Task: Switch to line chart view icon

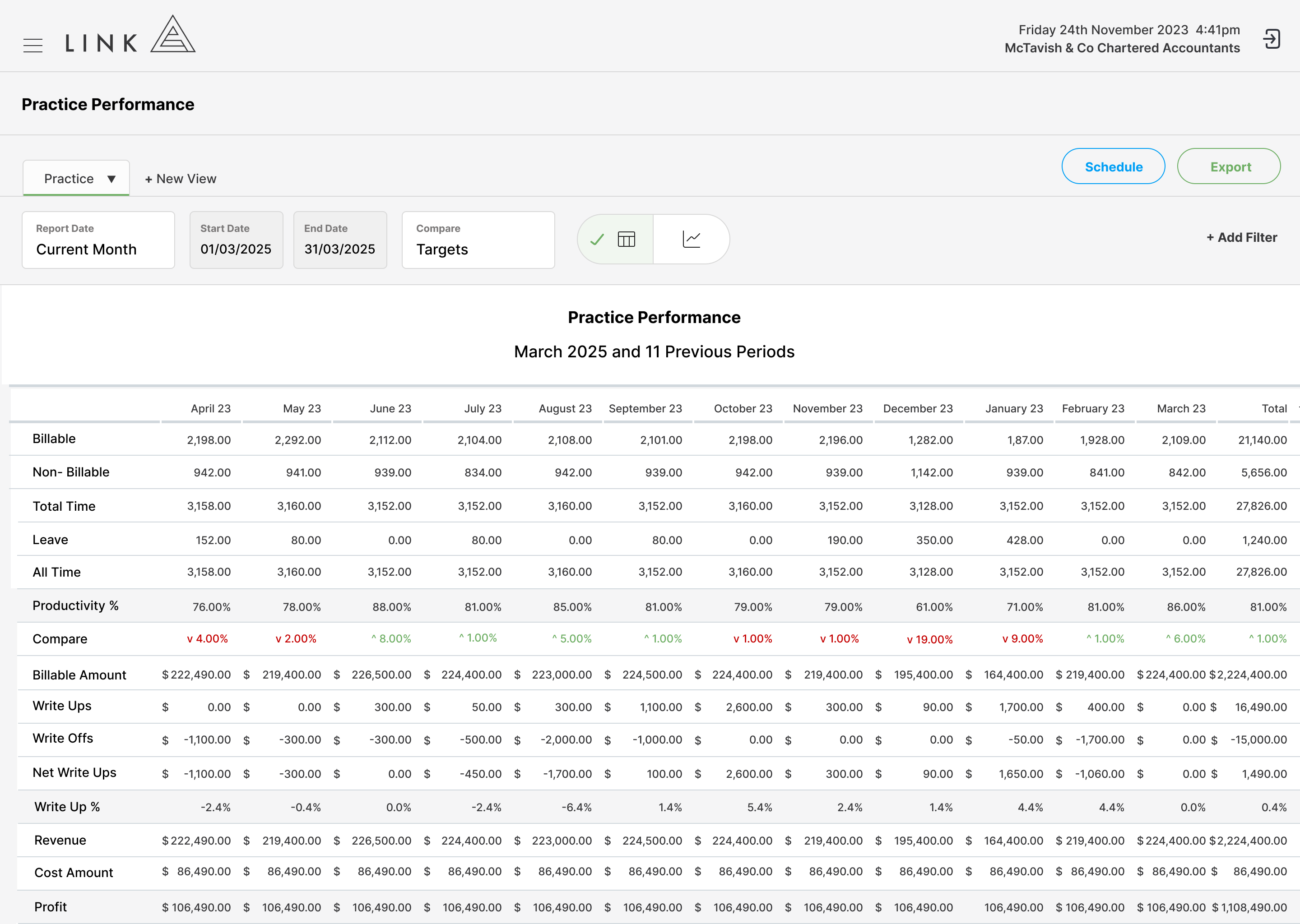Action: coord(692,239)
